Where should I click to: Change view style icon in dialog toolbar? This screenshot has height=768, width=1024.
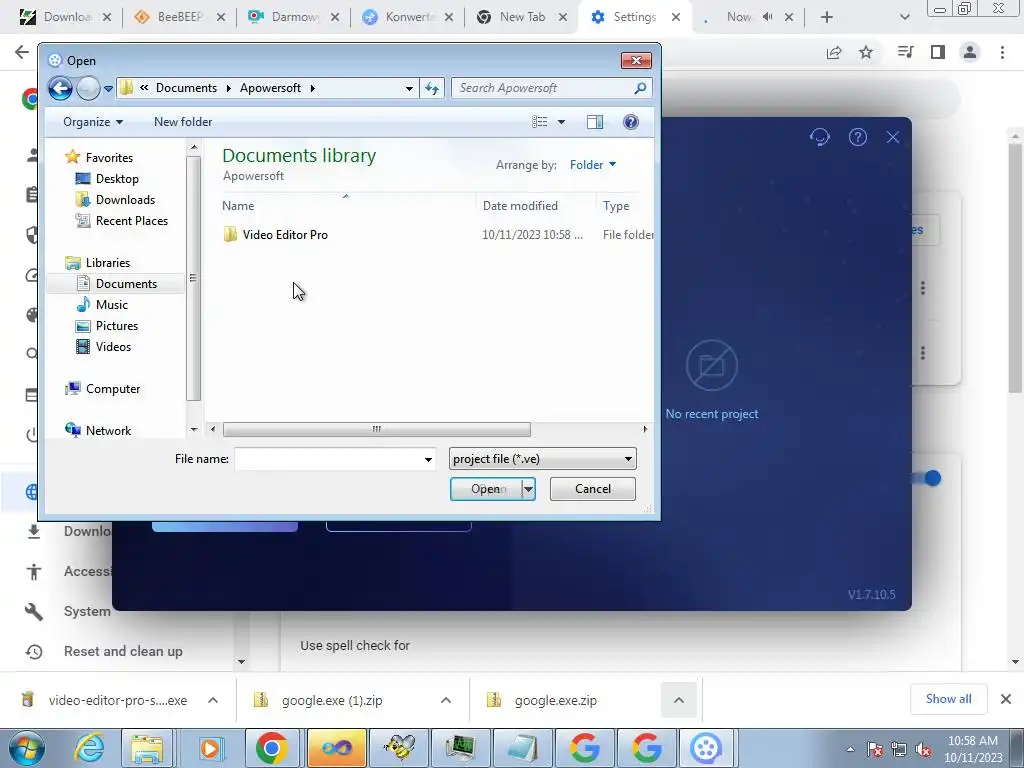click(x=539, y=122)
